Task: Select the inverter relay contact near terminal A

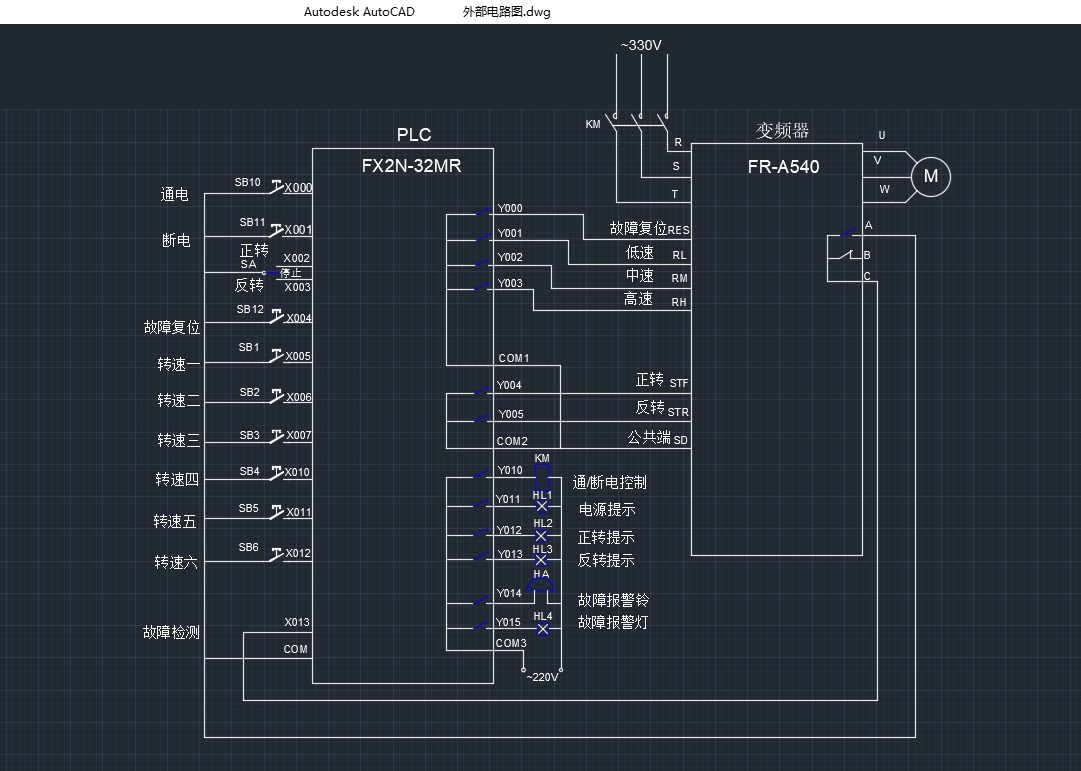Action: point(848,232)
